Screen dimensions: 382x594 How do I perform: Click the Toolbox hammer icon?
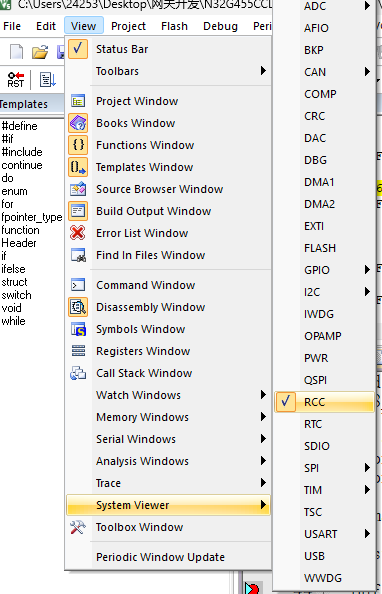(x=78, y=527)
